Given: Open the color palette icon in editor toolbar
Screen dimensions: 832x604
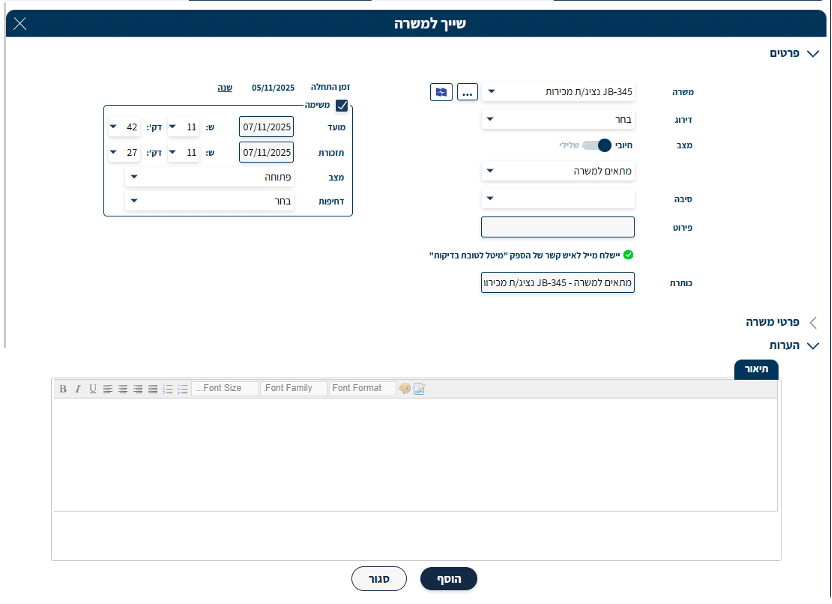Looking at the screenshot, I should coord(404,389).
